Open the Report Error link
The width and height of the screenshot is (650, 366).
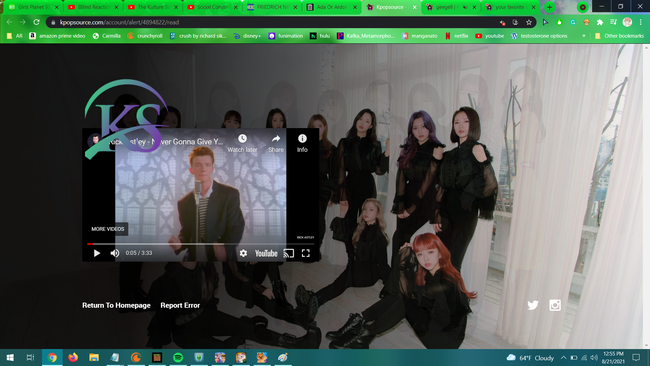pyautogui.click(x=180, y=305)
